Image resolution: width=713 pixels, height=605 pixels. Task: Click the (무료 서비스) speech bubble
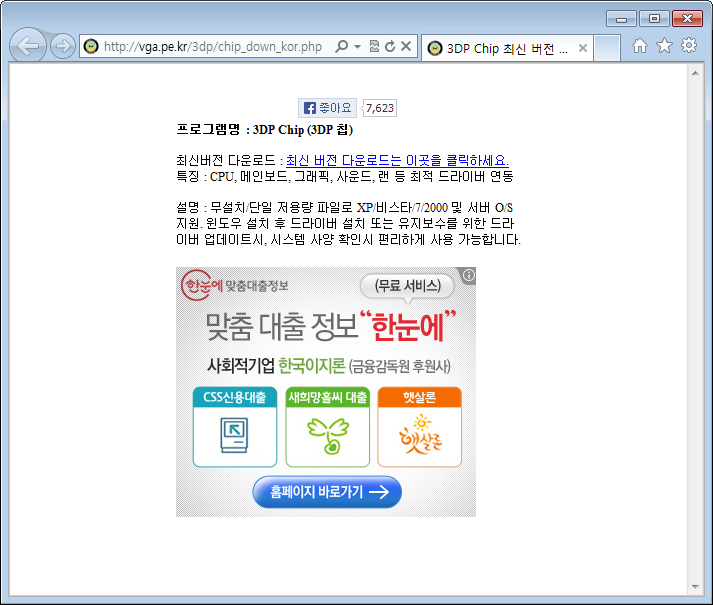(407, 287)
